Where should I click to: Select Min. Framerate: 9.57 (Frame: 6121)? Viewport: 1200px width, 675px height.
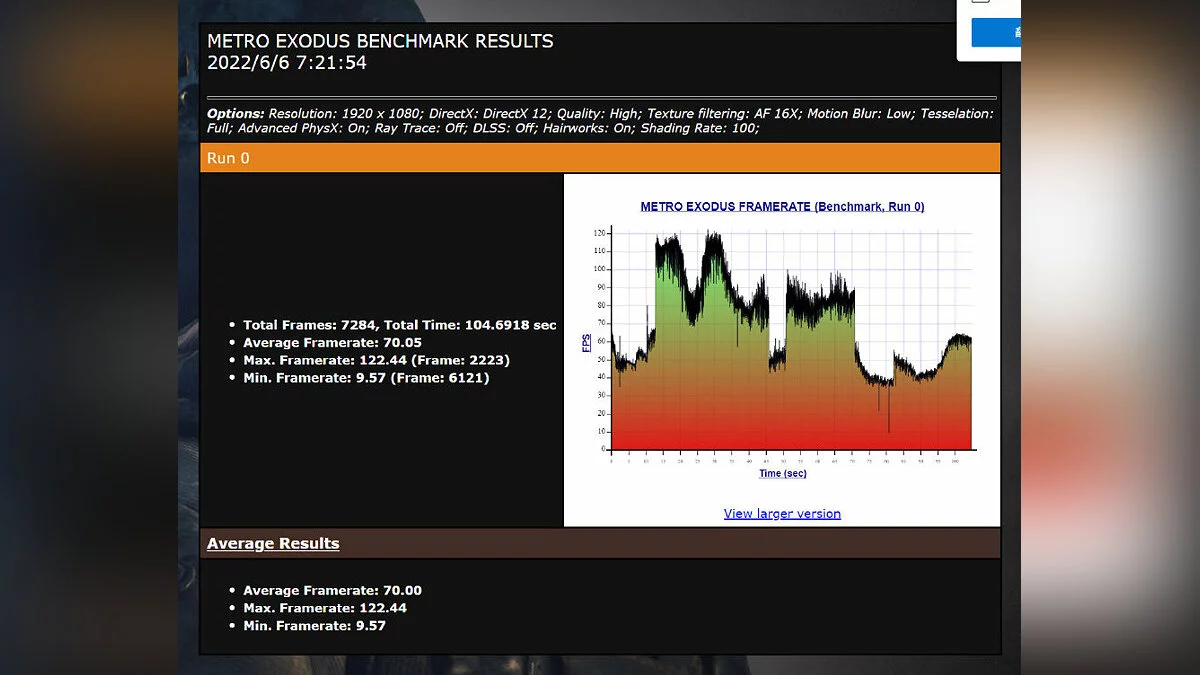pos(366,378)
